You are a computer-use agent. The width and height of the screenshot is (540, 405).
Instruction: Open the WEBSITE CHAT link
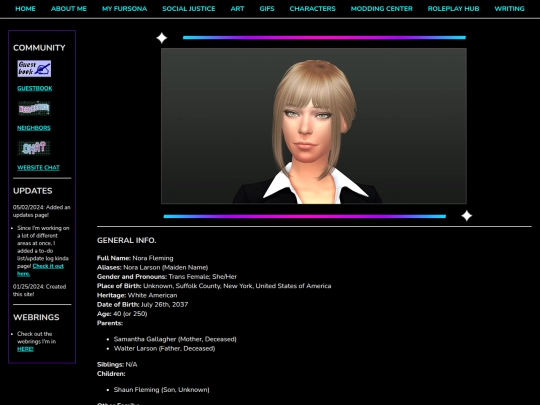[x=38, y=168]
